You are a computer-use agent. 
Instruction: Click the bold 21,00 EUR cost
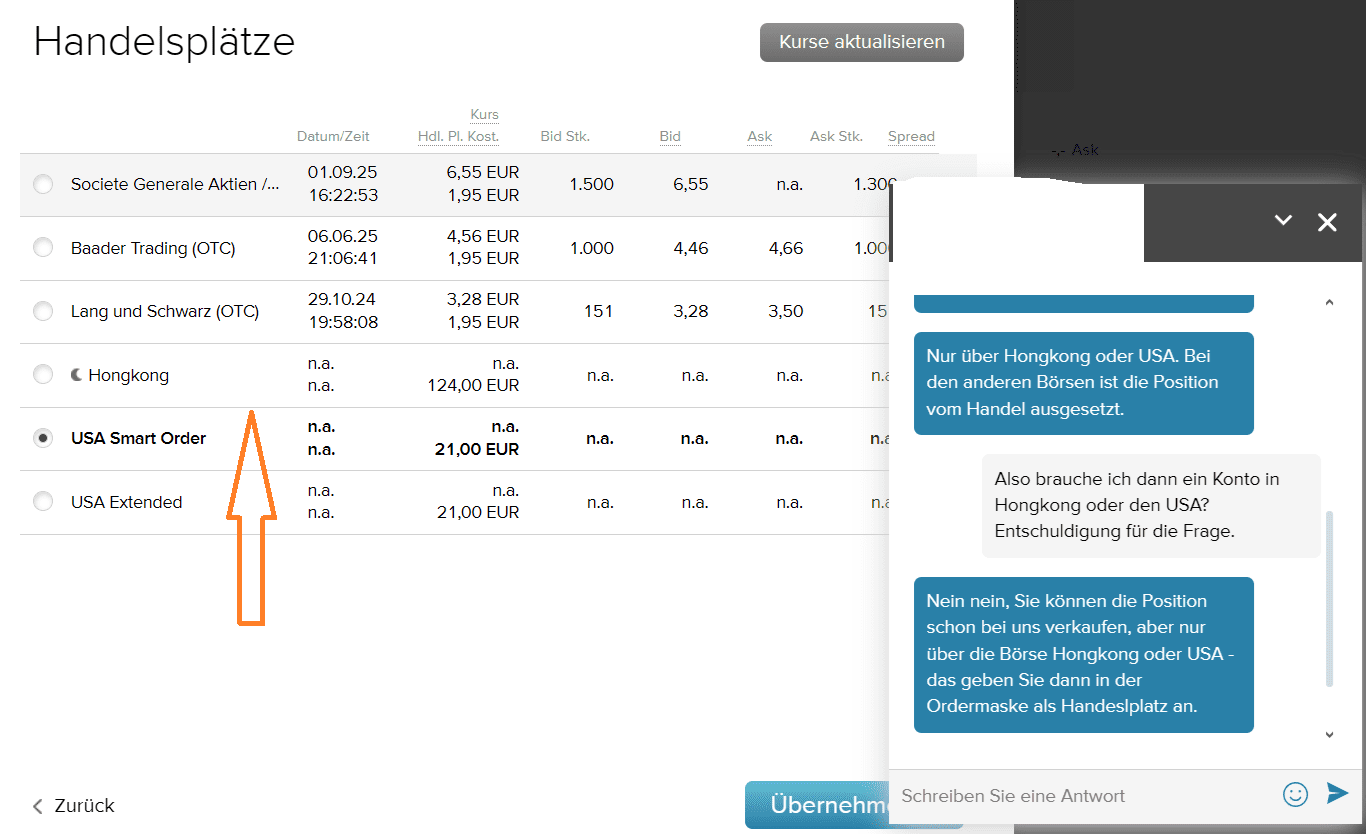[x=477, y=449]
